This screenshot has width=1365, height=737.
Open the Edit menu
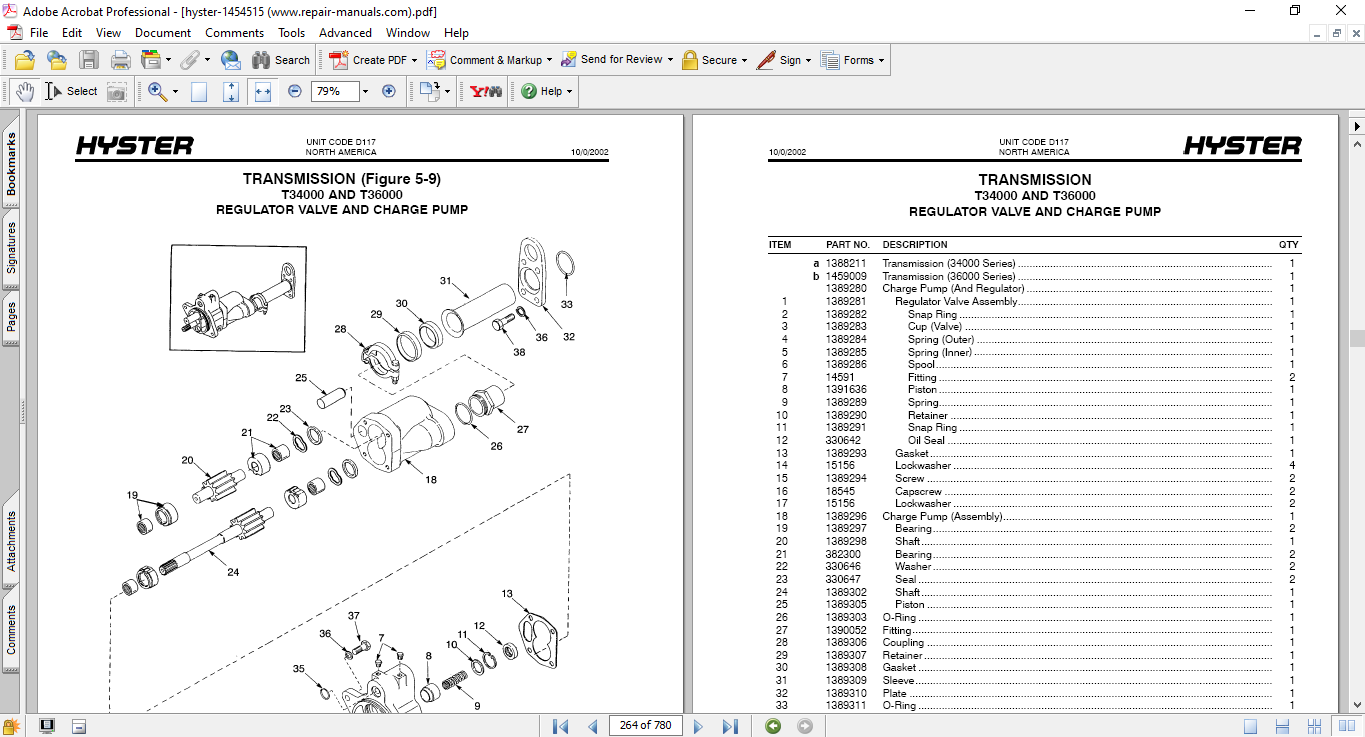[72, 33]
